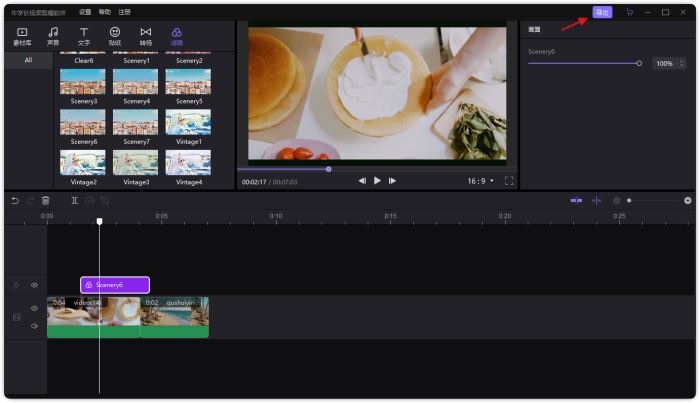Image resolution: width=700 pixels, height=403 pixels.
Task: Click the crop tool in timeline toolbar
Action: (x=105, y=201)
